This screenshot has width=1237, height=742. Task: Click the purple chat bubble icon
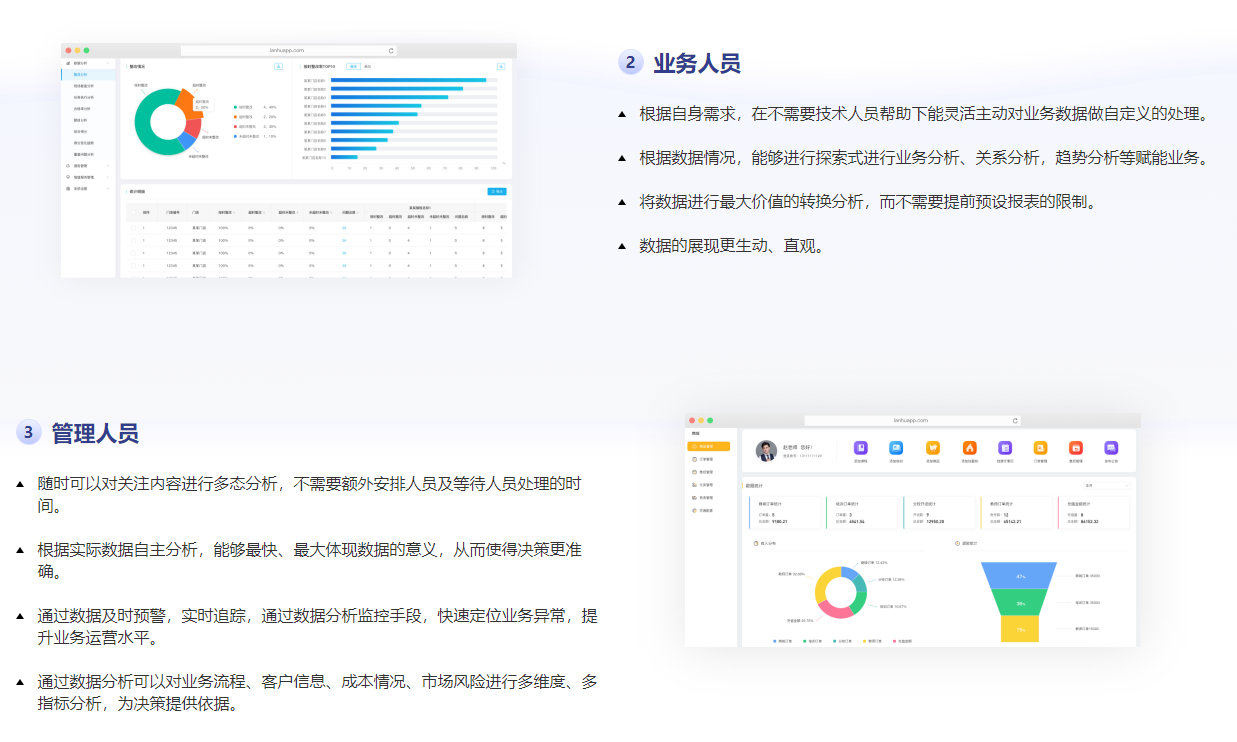point(1111,448)
